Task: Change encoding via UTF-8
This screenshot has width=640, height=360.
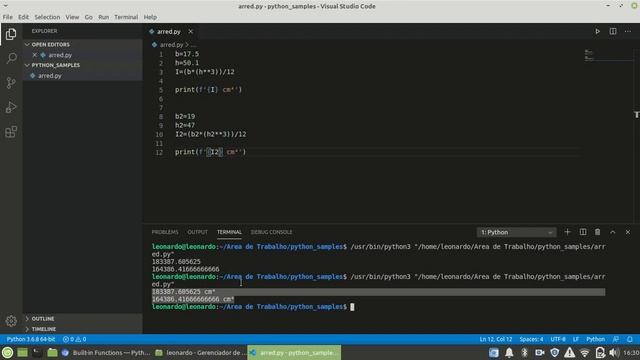Action: [x=558, y=339]
